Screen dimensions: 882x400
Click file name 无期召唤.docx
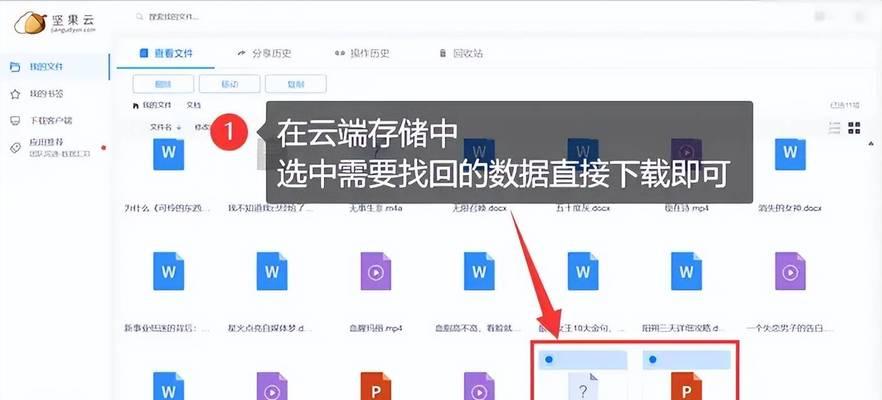[479, 208]
